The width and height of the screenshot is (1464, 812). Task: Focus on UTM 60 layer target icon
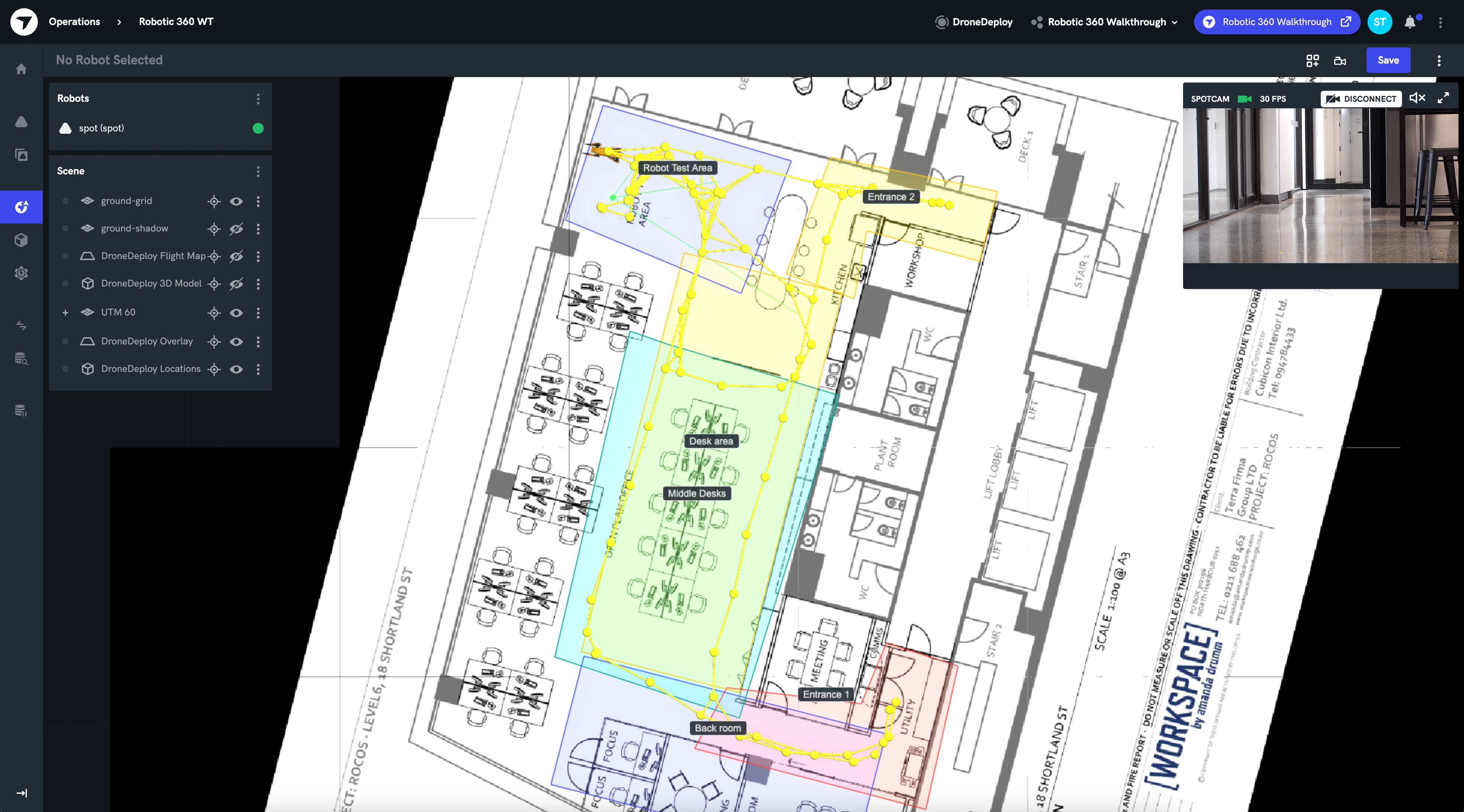pyautogui.click(x=214, y=313)
